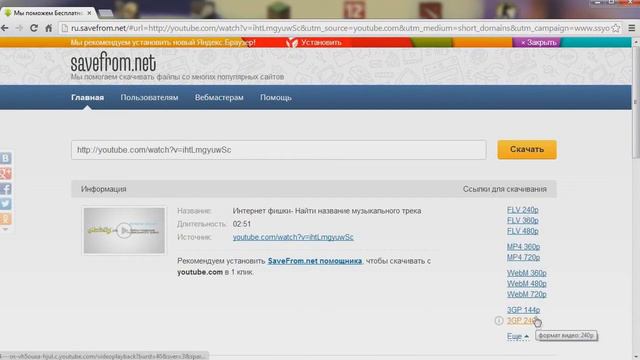Download MP4 360p format
Image resolution: width=640 pixels, height=360 pixels.
click(523, 247)
